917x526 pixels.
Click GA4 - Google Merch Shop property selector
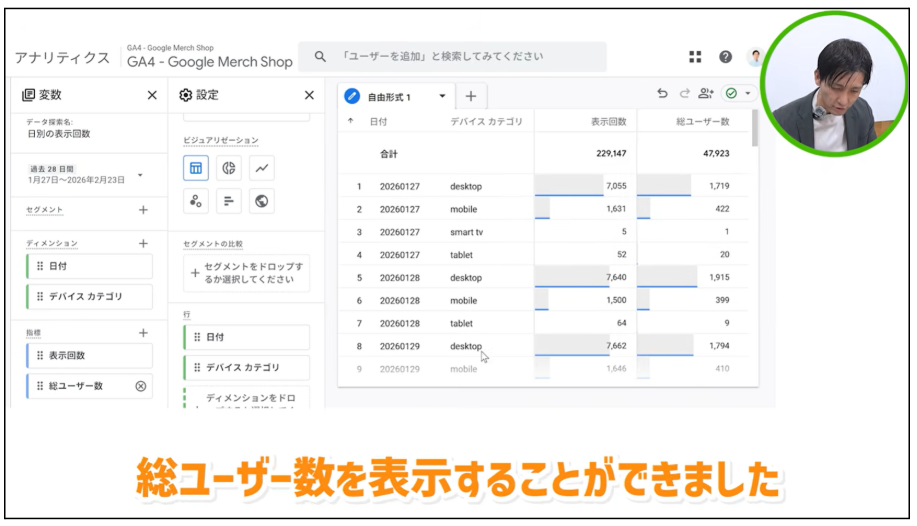pyautogui.click(x=209, y=57)
